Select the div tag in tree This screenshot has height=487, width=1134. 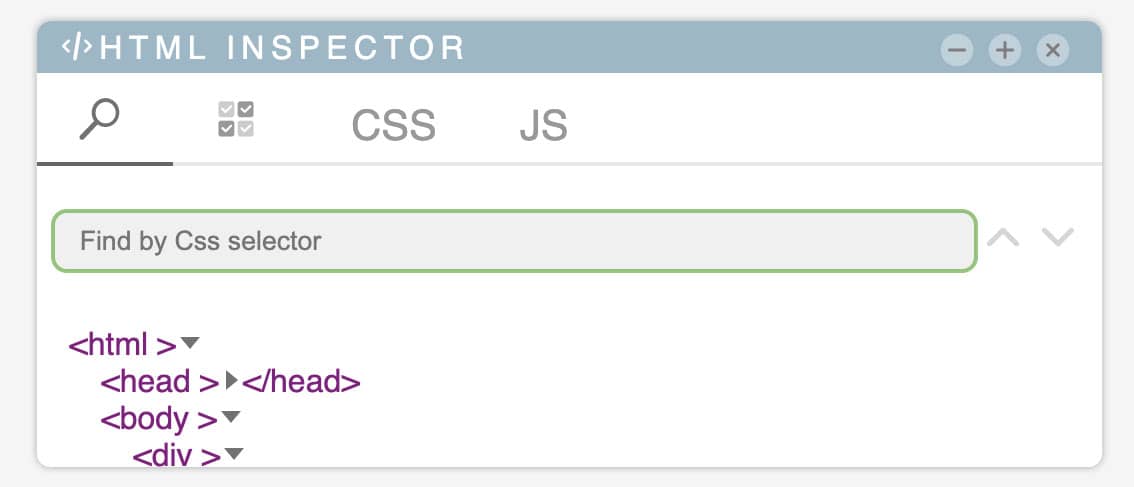(x=177, y=456)
